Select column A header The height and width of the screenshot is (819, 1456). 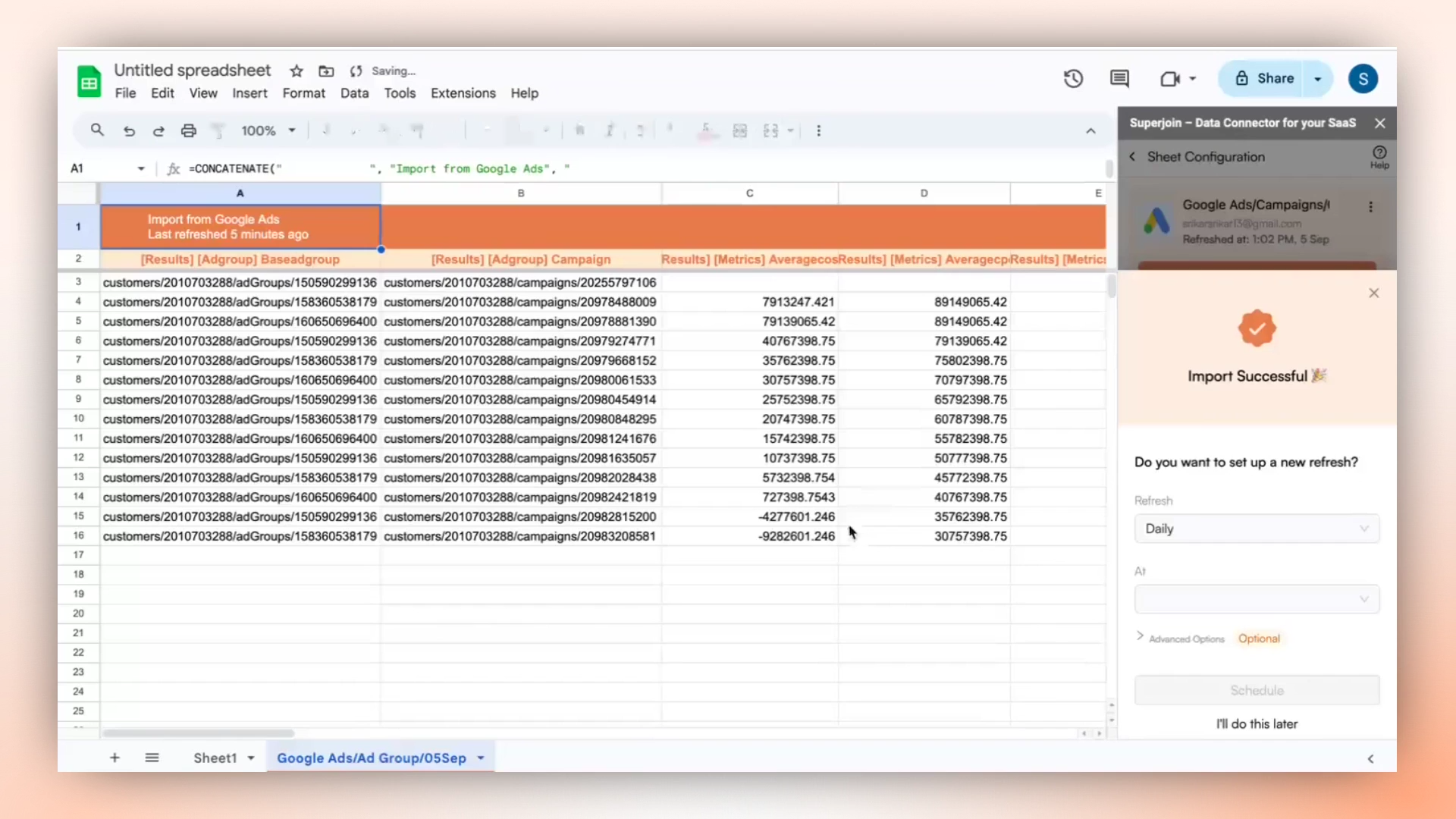[x=240, y=193]
